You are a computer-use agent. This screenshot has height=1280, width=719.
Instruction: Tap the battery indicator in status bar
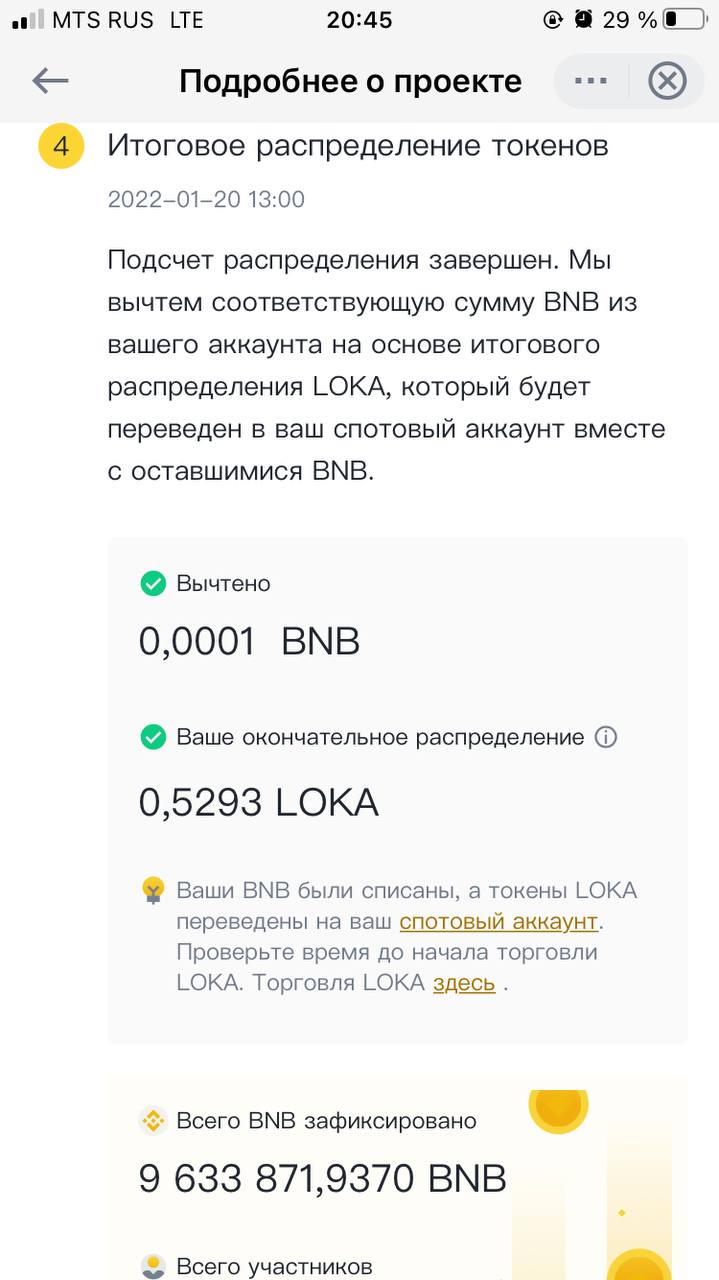point(684,19)
